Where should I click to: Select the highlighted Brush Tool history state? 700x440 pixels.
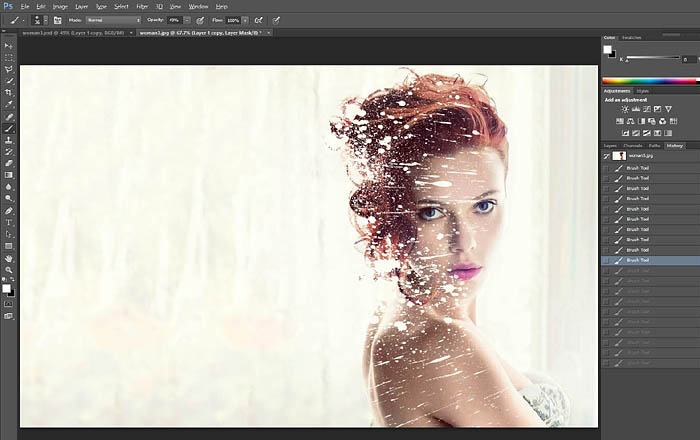pos(637,260)
